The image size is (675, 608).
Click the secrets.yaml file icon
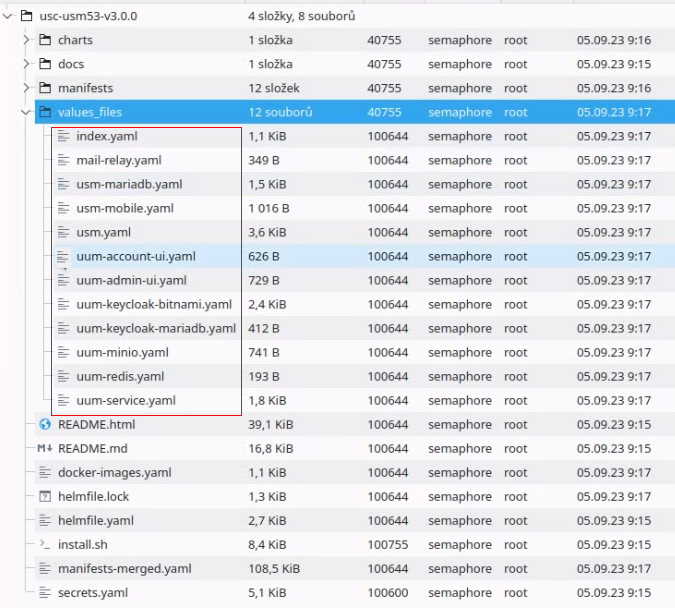[x=45, y=593]
